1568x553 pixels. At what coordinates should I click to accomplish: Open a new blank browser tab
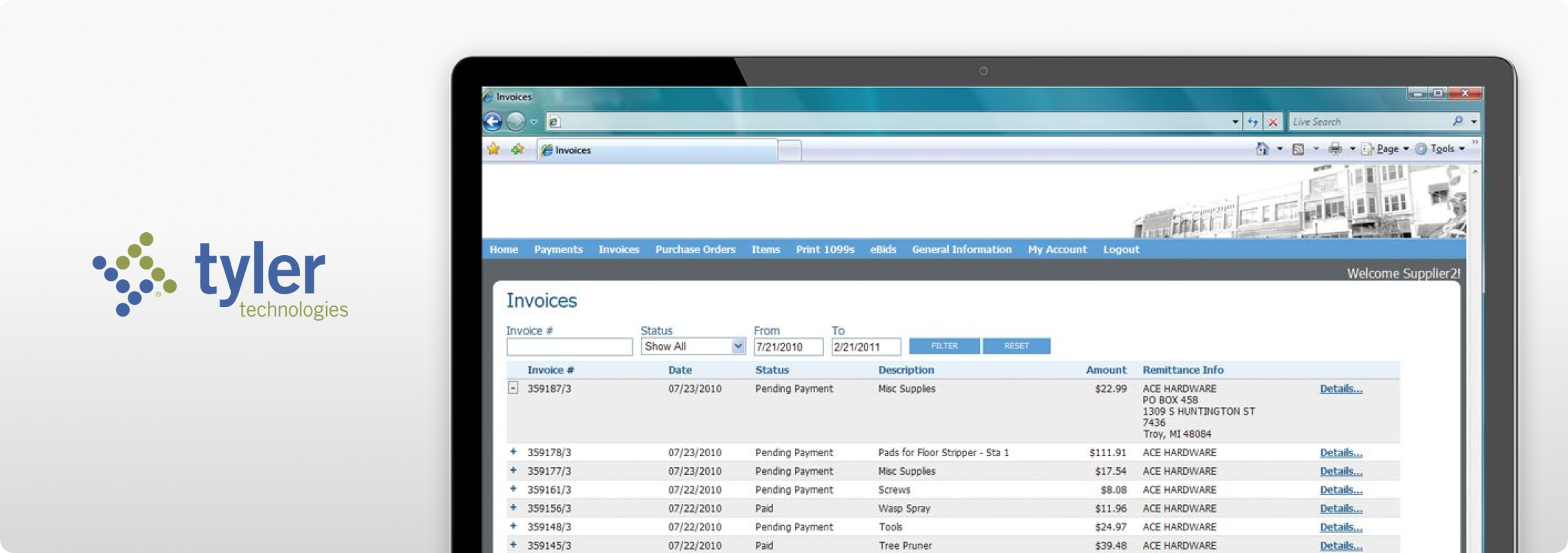point(790,150)
